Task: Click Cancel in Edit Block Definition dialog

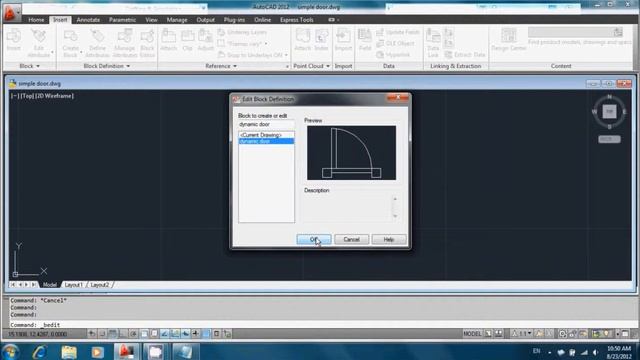Action: (x=351, y=239)
